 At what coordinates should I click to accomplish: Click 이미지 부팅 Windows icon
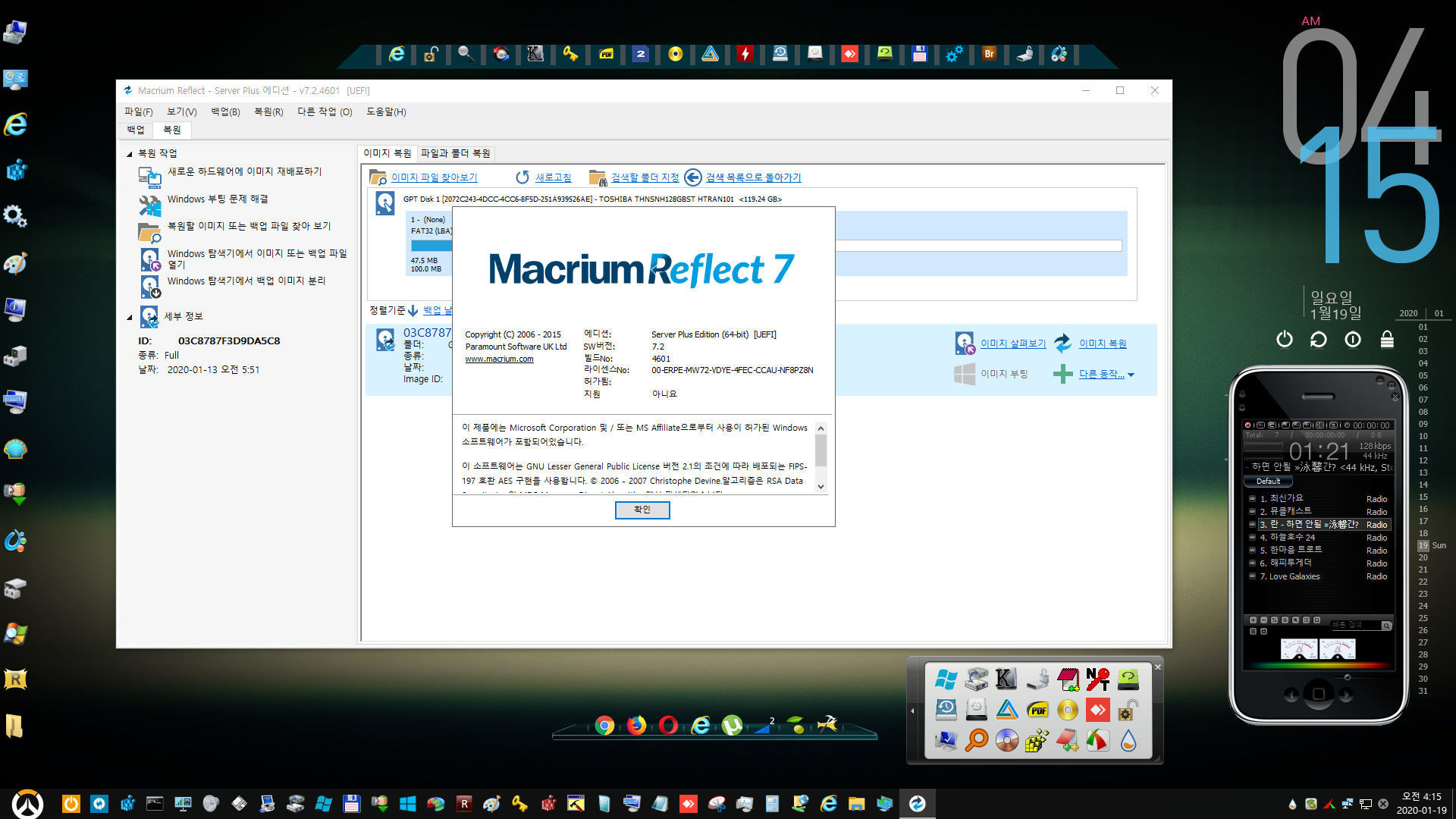(965, 374)
